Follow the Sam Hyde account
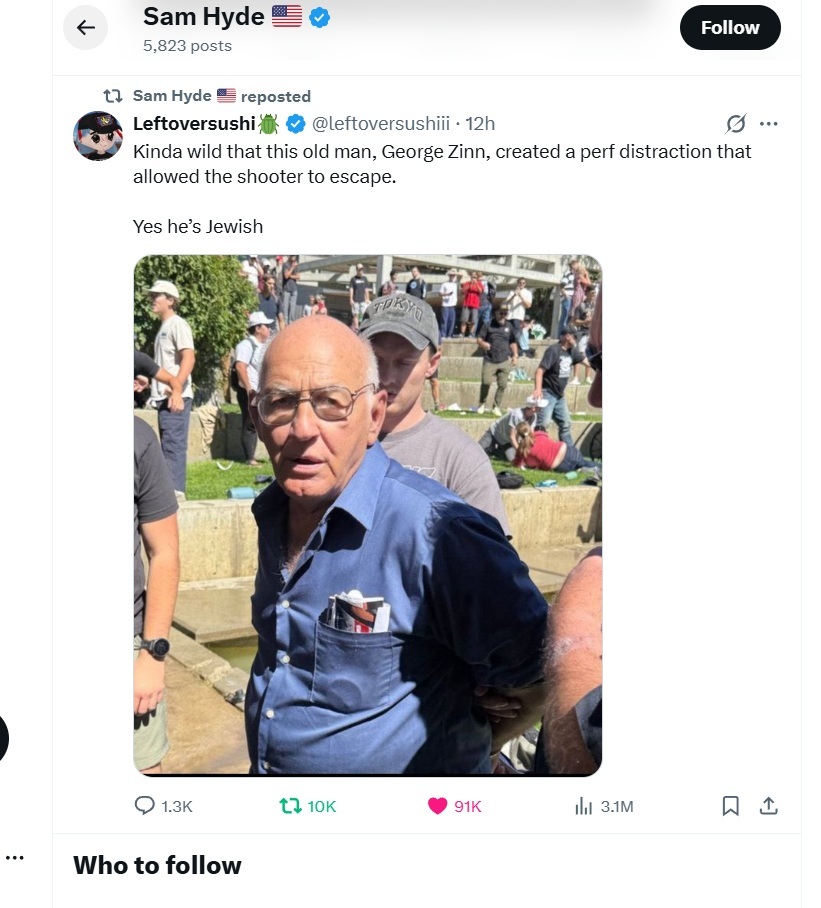821x908 pixels. 730,27
